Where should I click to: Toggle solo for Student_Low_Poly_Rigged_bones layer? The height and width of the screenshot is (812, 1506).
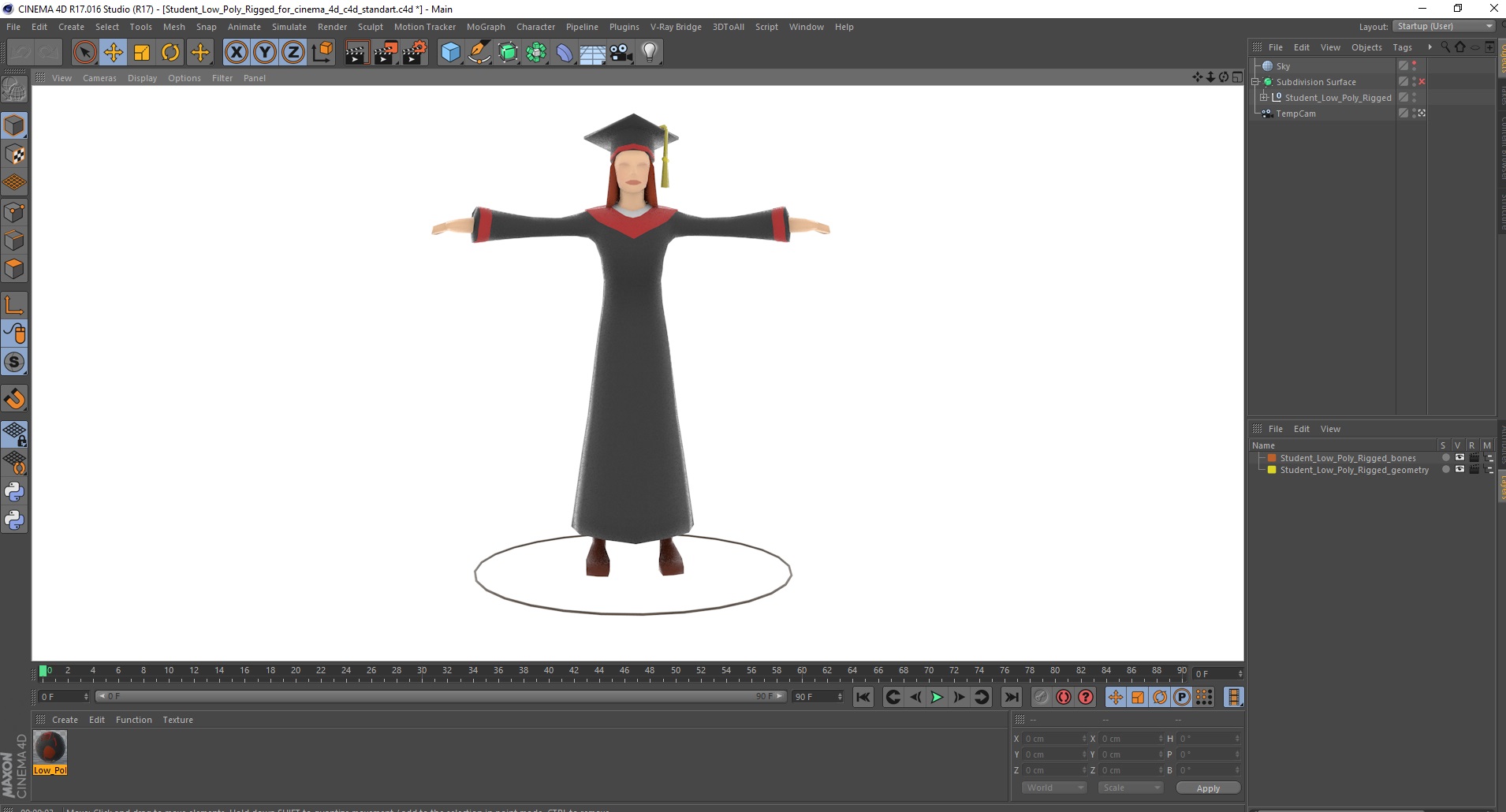click(1445, 458)
